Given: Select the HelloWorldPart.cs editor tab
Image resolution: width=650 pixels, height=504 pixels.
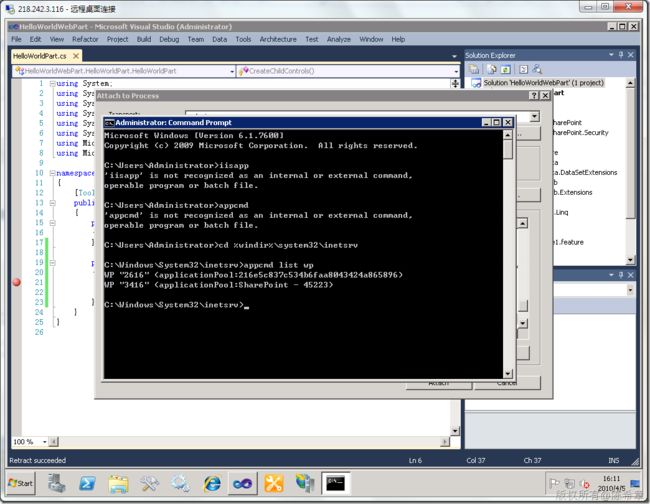Looking at the screenshot, I should pos(39,56).
